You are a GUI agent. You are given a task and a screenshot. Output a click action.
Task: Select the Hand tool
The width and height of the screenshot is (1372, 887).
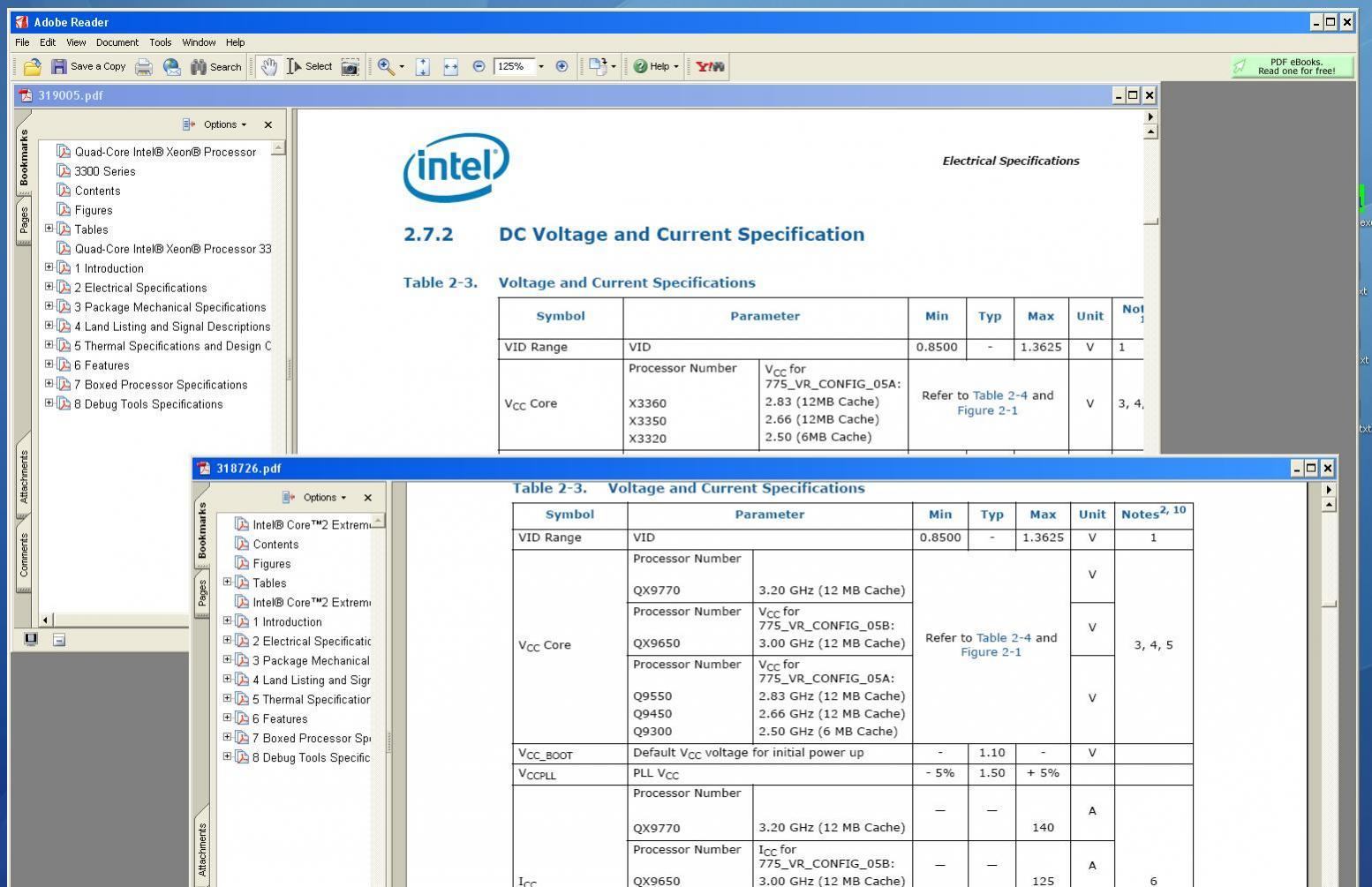click(x=269, y=66)
